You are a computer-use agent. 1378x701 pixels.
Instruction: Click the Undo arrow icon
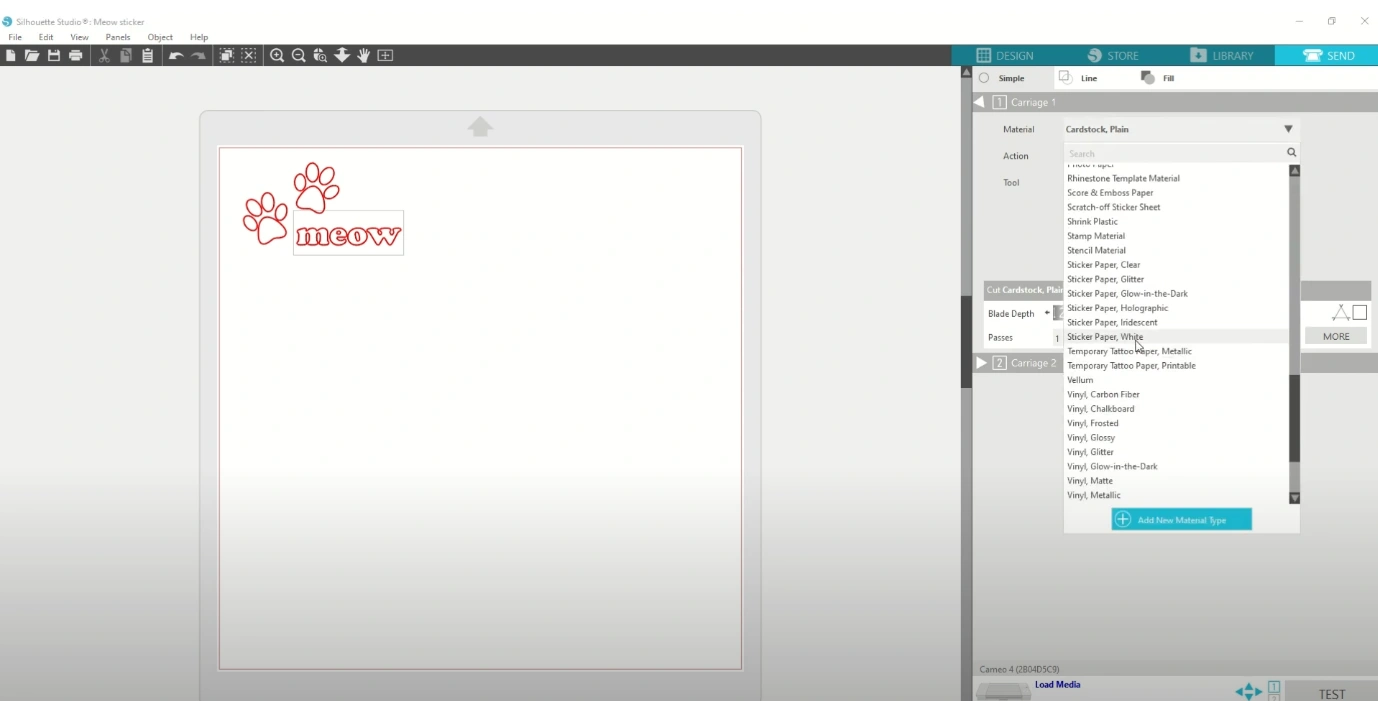[176, 56]
